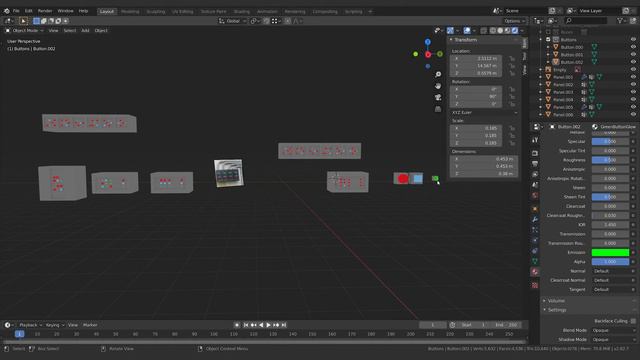Adjust the Alpha slider
640x360 pixels.
[x=610, y=262]
